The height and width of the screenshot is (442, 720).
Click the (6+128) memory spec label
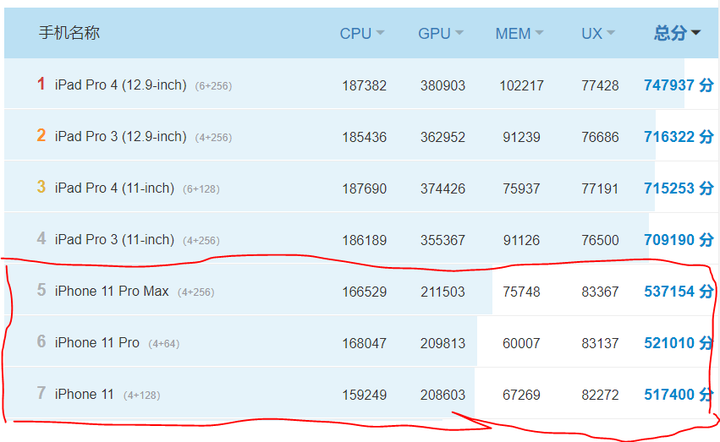pyautogui.click(x=201, y=189)
